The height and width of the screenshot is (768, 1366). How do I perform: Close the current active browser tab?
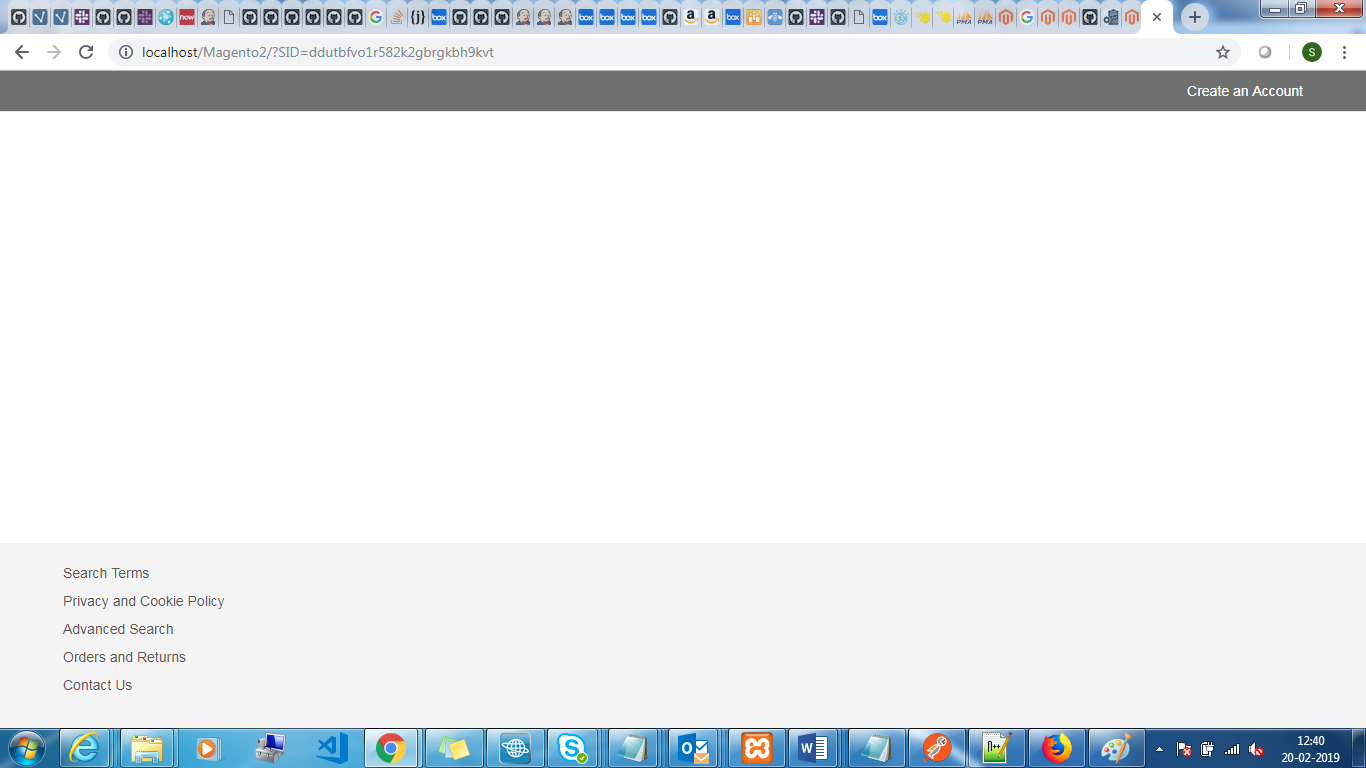(x=1157, y=17)
